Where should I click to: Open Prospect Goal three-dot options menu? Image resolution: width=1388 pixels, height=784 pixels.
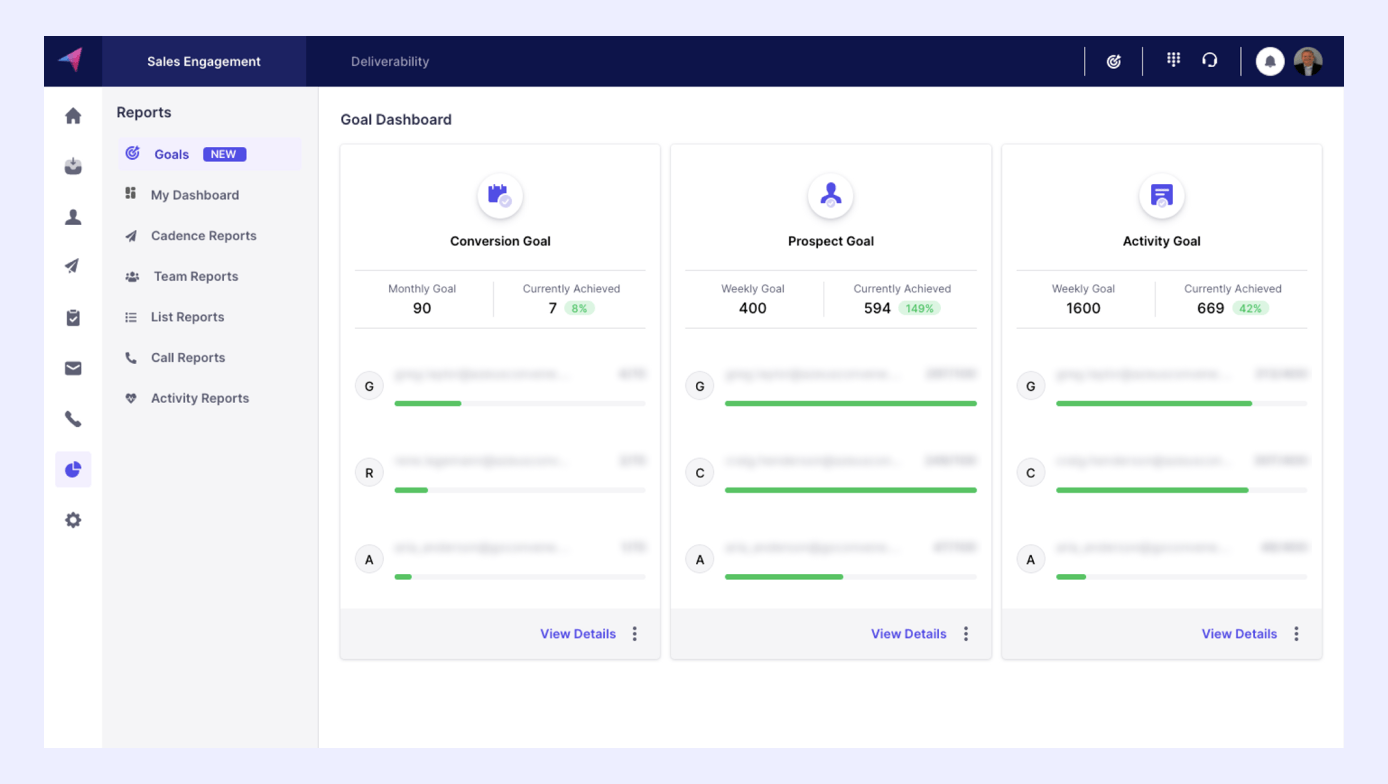(x=966, y=634)
